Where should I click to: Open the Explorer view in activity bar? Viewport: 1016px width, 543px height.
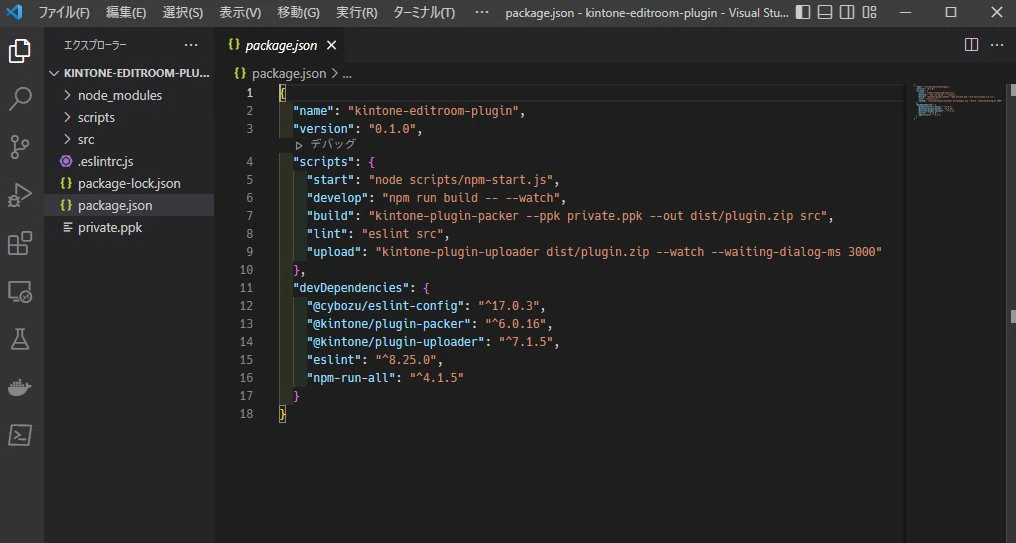19,51
